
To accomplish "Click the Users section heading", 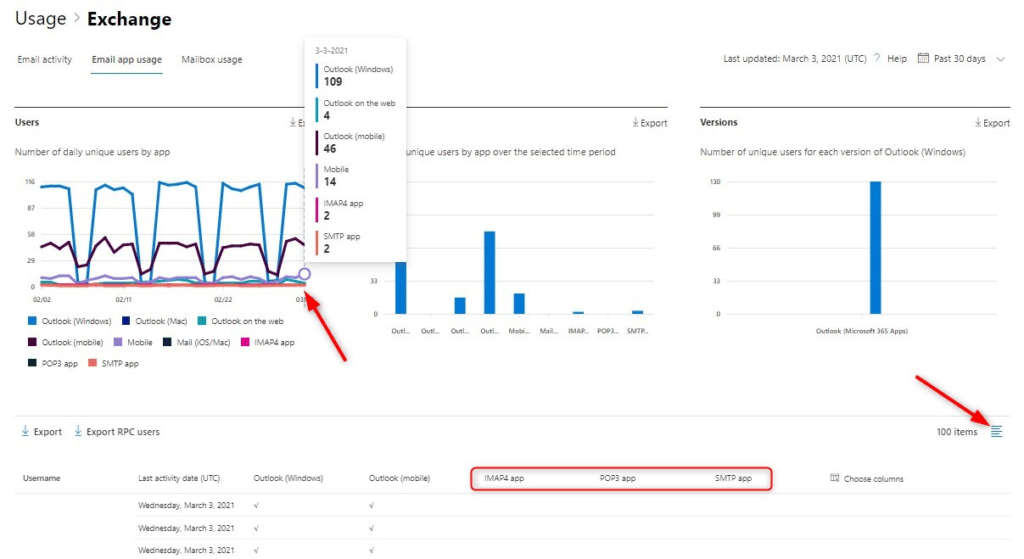I will click(x=27, y=122).
